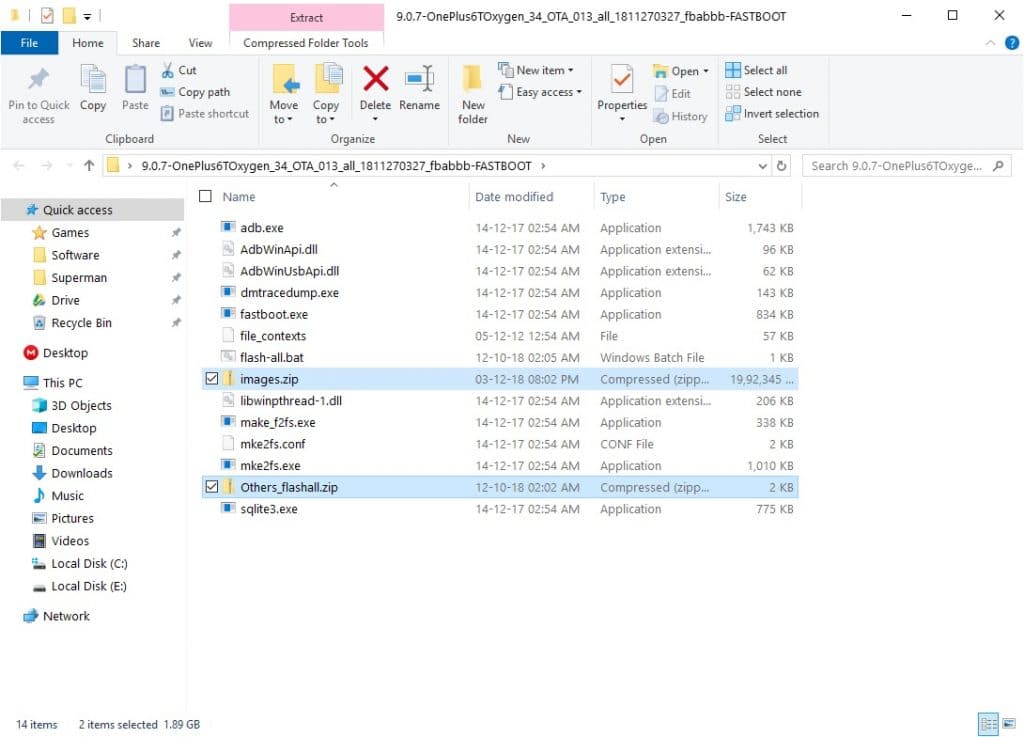Viewport: 1024px width, 737px height.
Task: Open Network in navigation pane
Action: [66, 616]
